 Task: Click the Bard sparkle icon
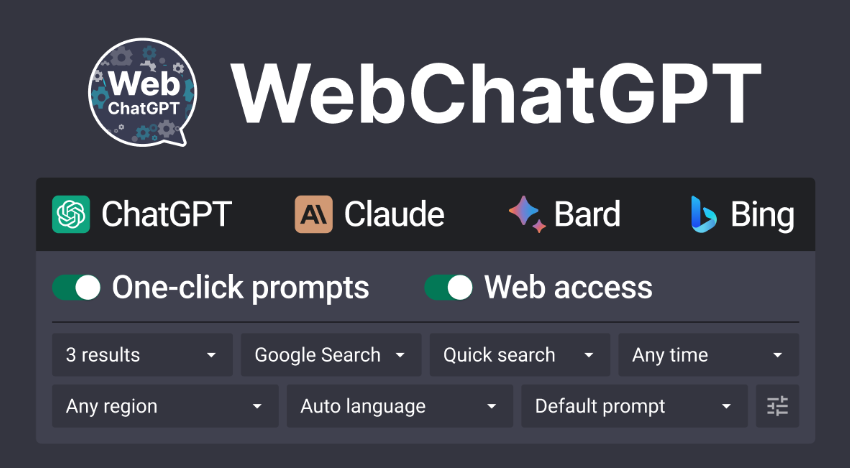527,214
